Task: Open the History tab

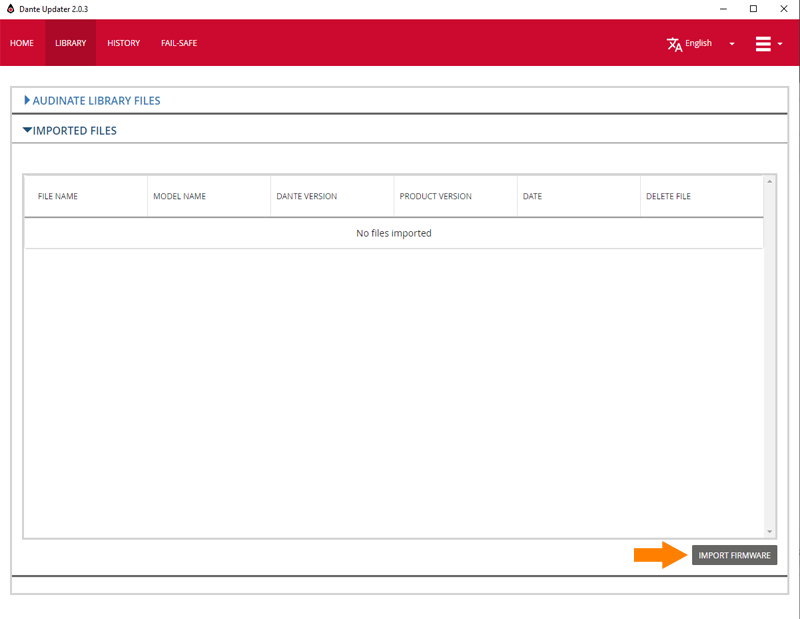Action: pos(123,43)
